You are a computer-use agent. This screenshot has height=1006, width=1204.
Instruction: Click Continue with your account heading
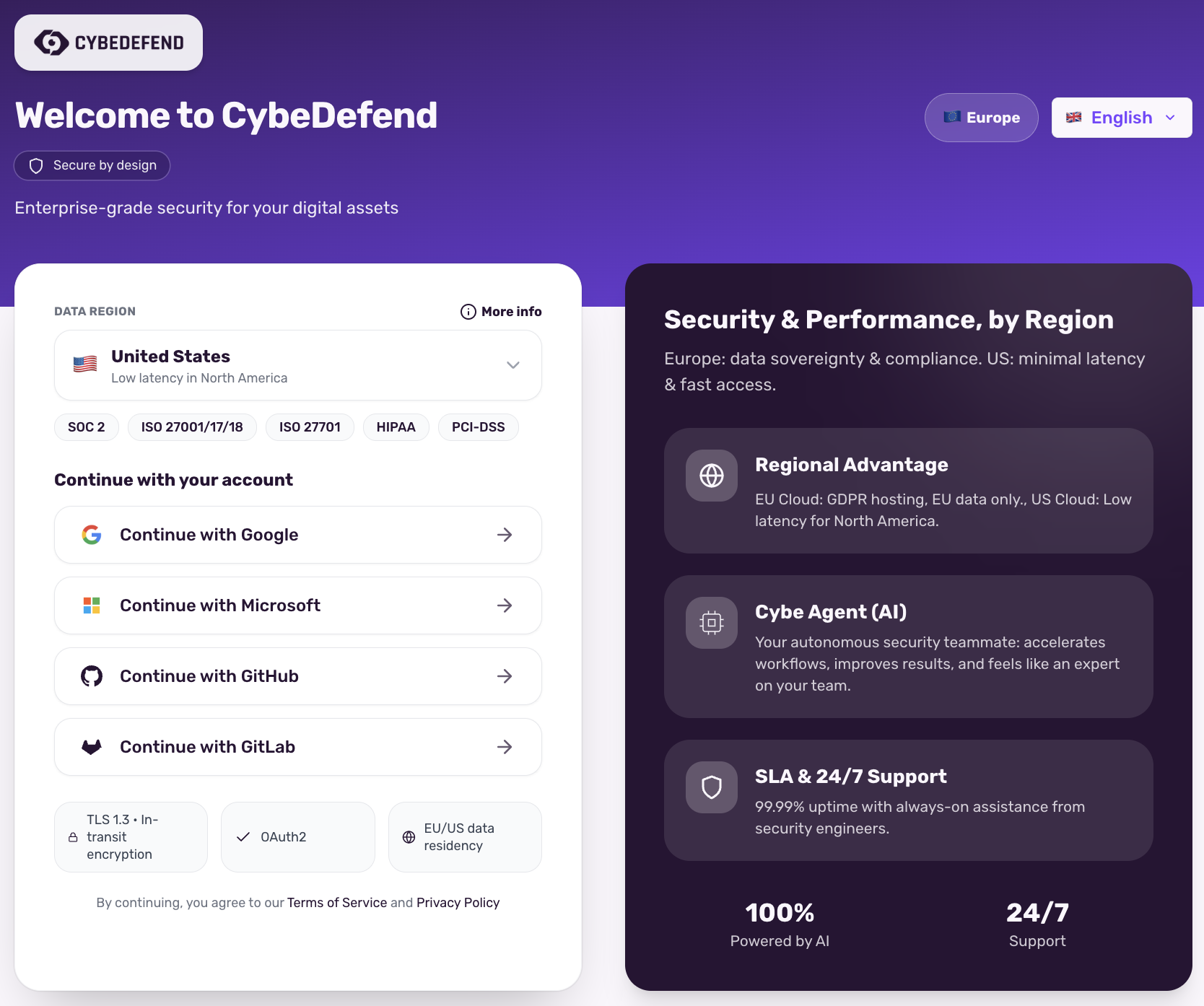[x=174, y=480]
